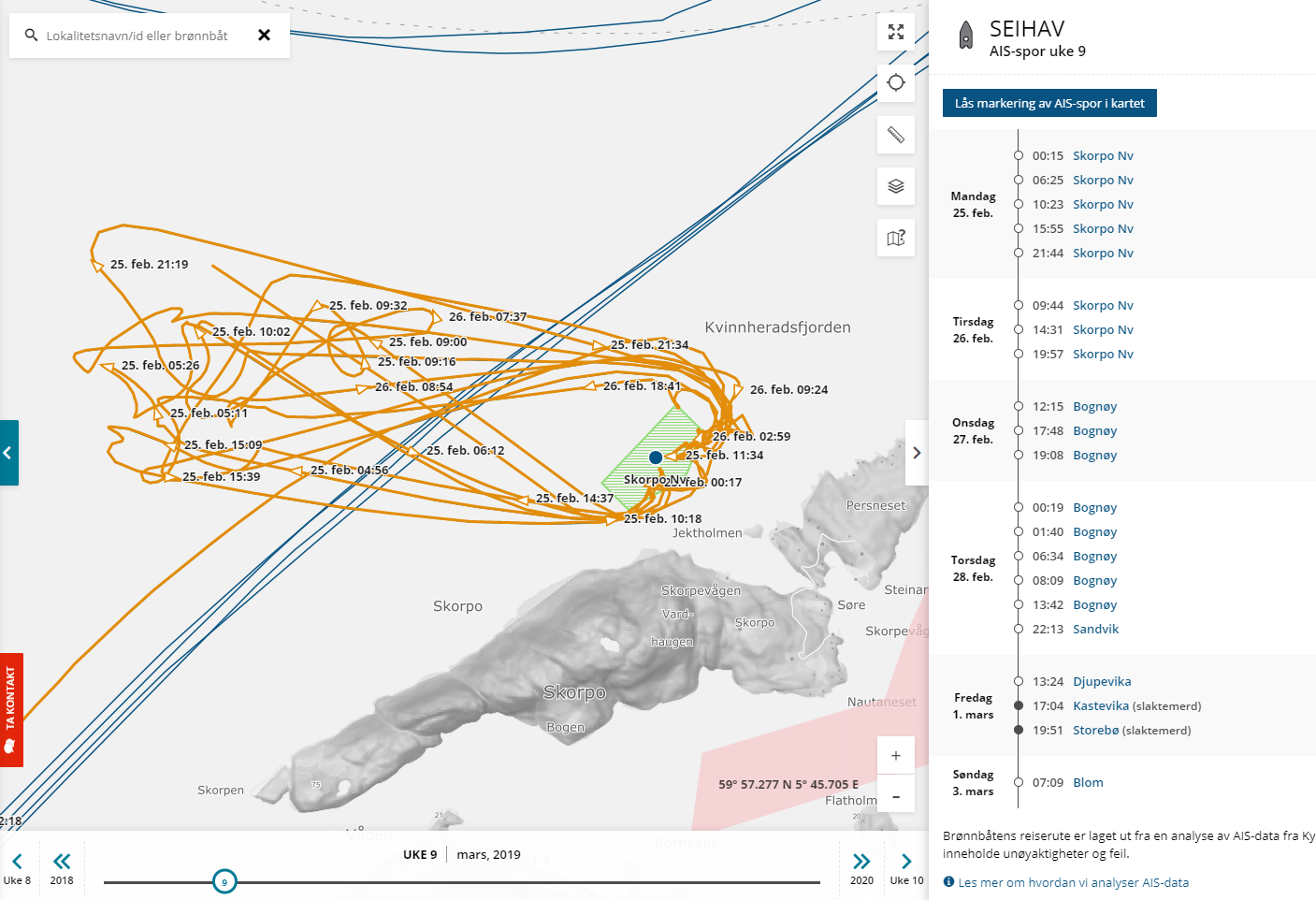Open the map layers icon
This screenshot has width=1316, height=900.
point(895,186)
